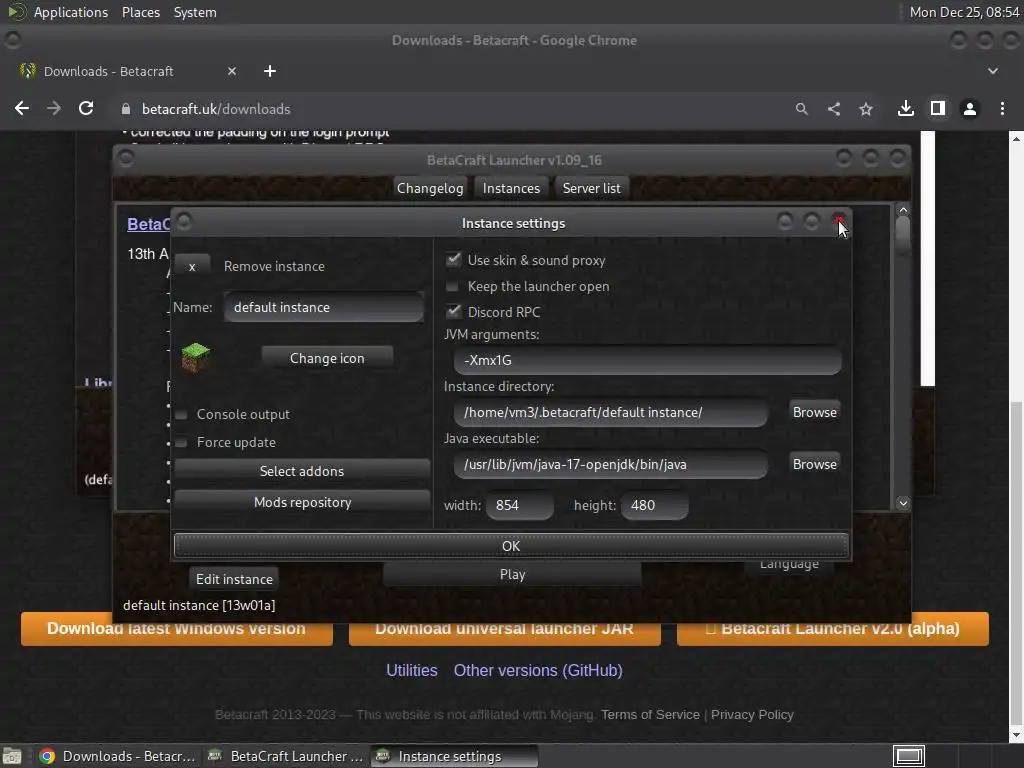Go back in Chrome browser history
Image resolution: width=1024 pixels, height=768 pixels.
click(22, 108)
